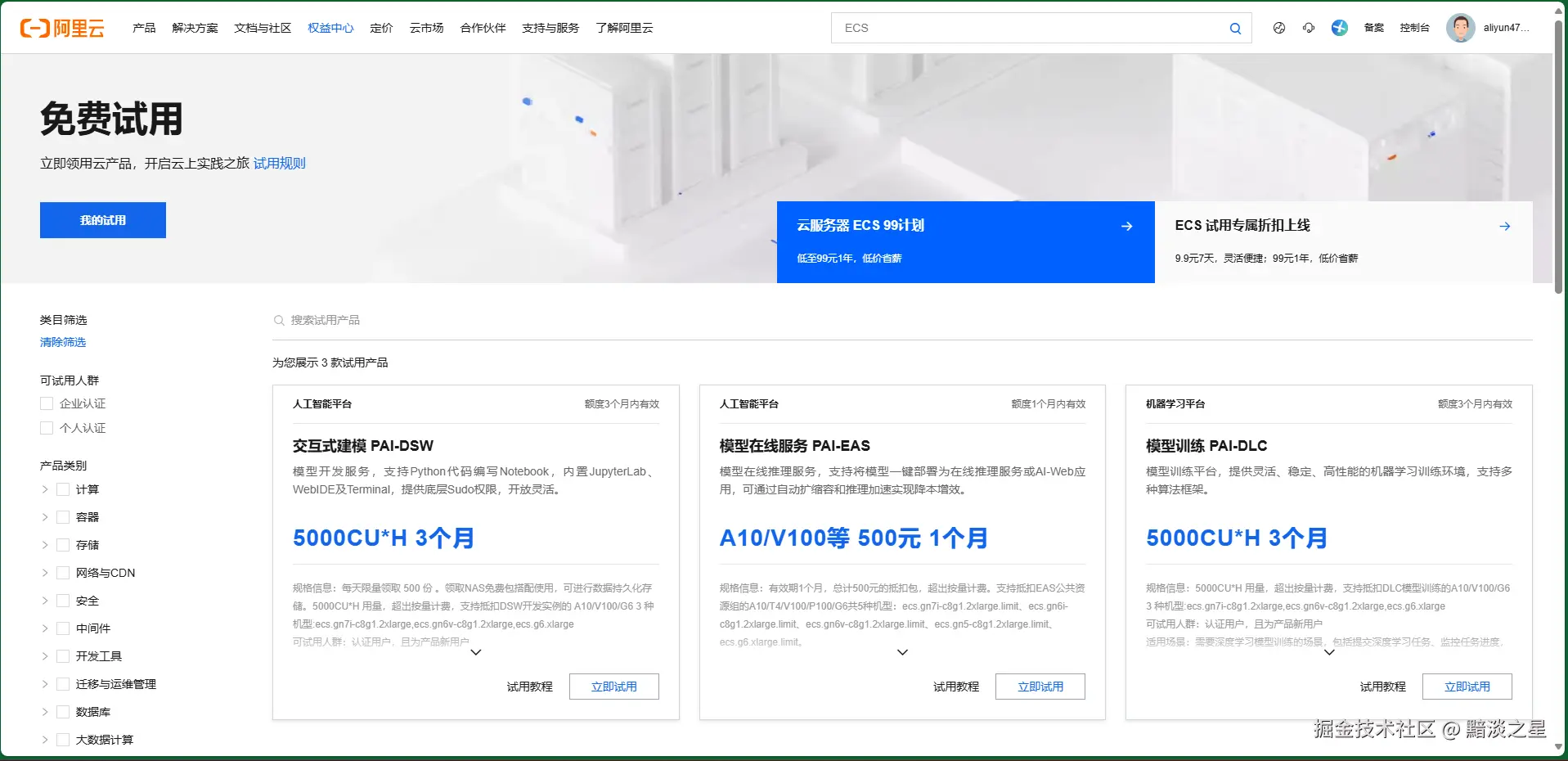Open the headset customer support icon
The height and width of the screenshot is (761, 1568).
click(x=1309, y=28)
